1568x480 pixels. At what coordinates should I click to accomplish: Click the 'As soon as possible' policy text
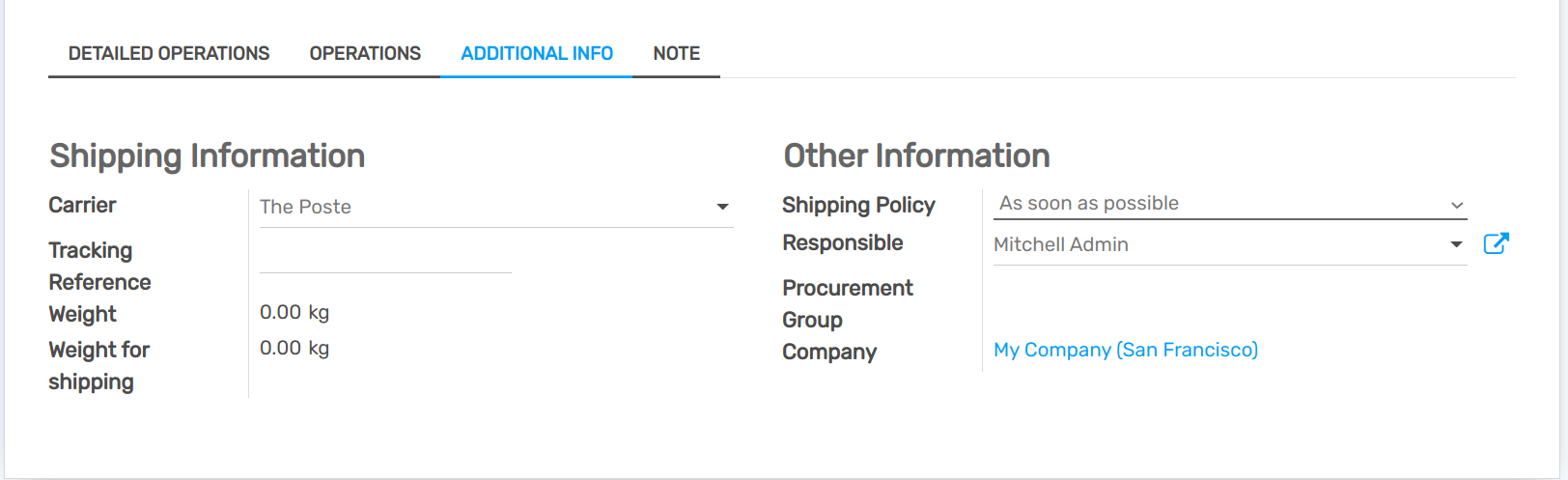click(1089, 204)
